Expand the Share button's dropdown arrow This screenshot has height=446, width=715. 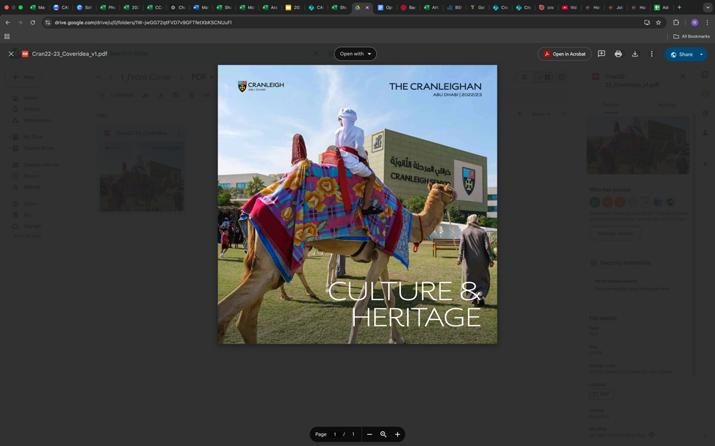pos(702,54)
